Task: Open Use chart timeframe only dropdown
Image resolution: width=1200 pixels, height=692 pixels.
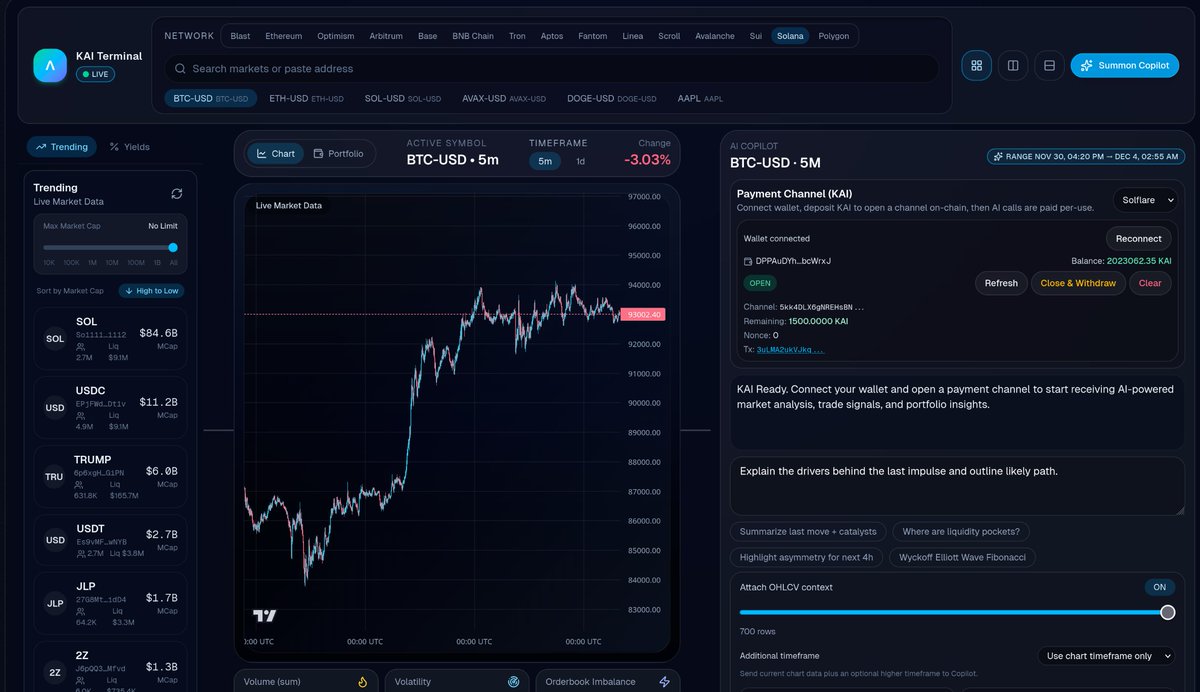Action: click(x=1108, y=656)
